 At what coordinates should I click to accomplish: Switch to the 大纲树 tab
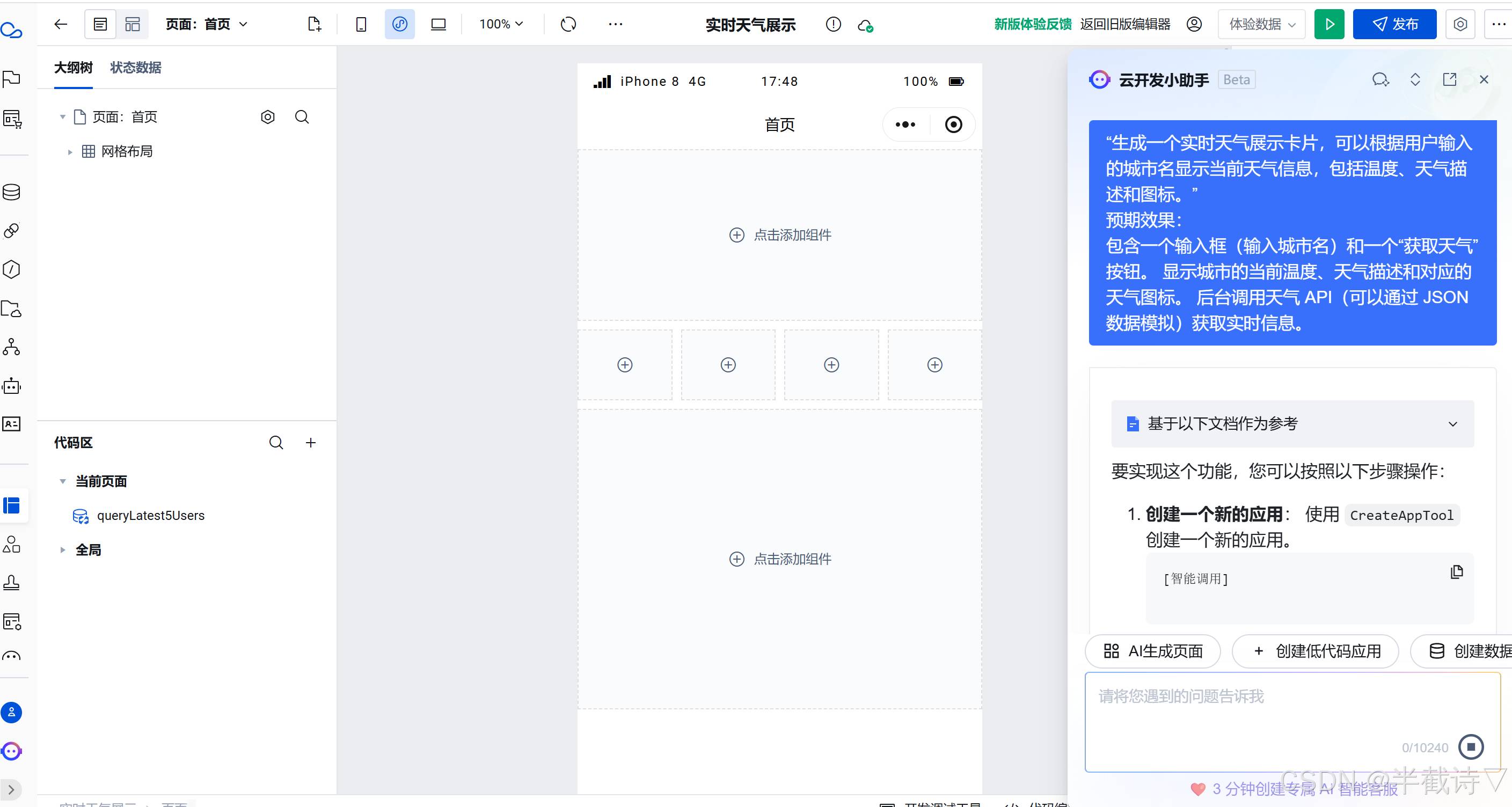pyautogui.click(x=74, y=68)
